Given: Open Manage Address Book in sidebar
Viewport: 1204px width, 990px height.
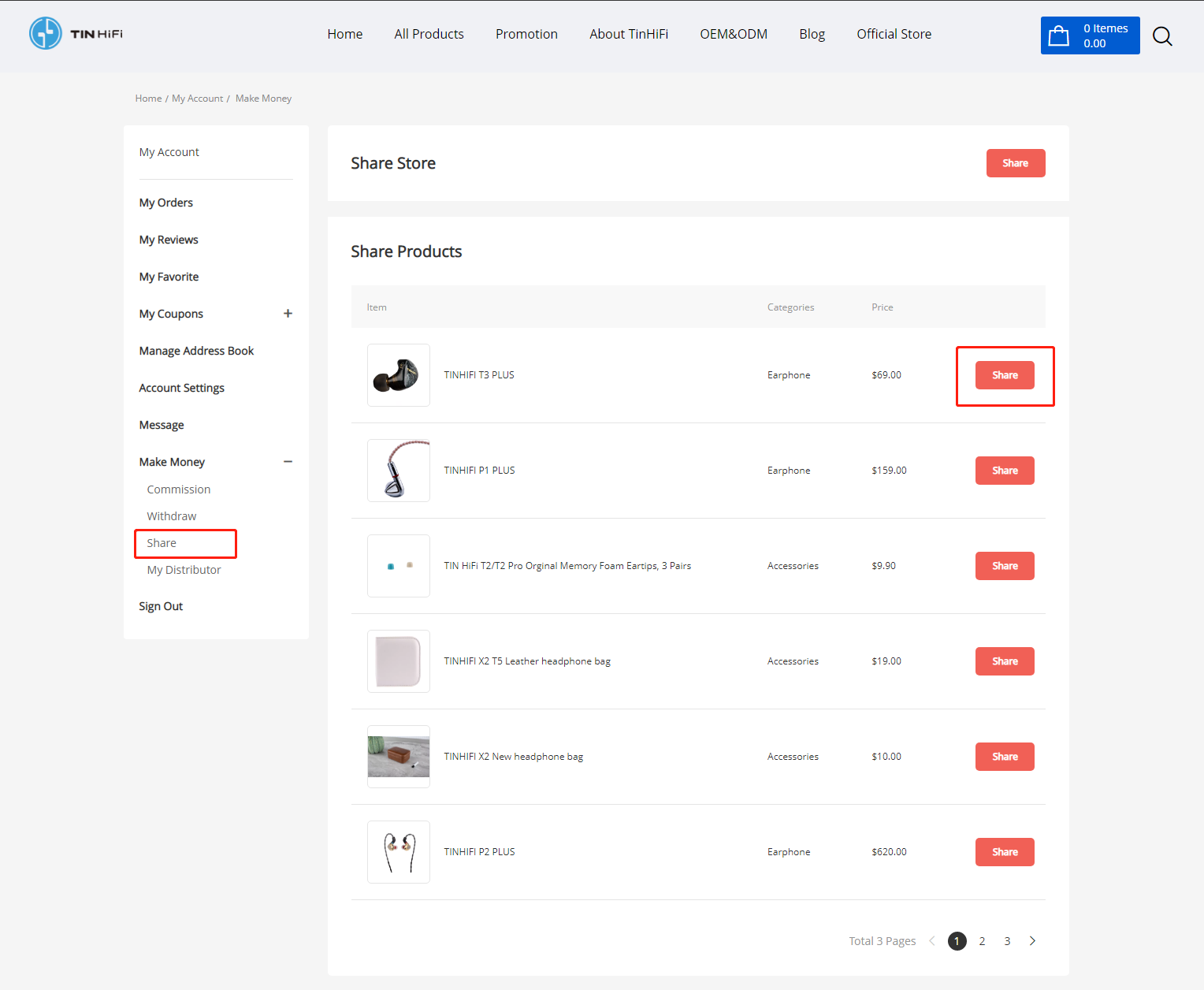Looking at the screenshot, I should pos(196,351).
